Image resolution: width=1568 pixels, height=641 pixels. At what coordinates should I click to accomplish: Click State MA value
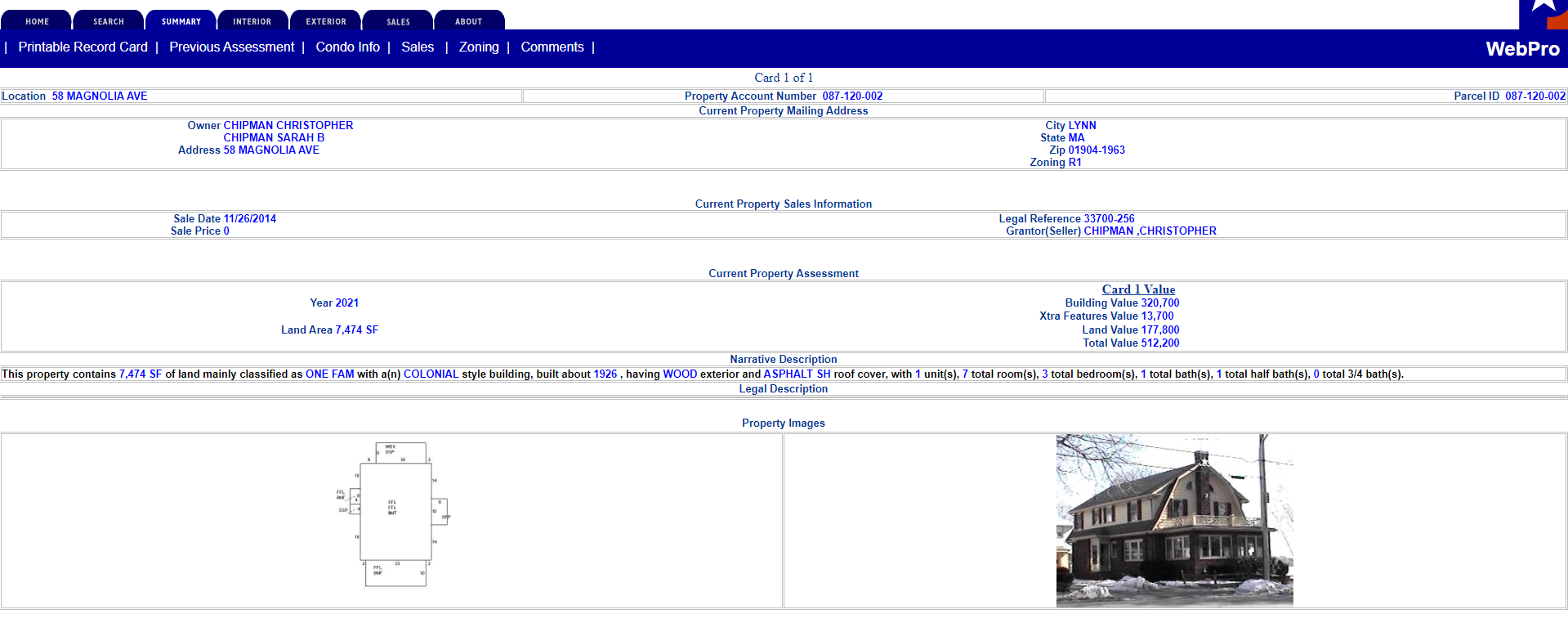1077,138
